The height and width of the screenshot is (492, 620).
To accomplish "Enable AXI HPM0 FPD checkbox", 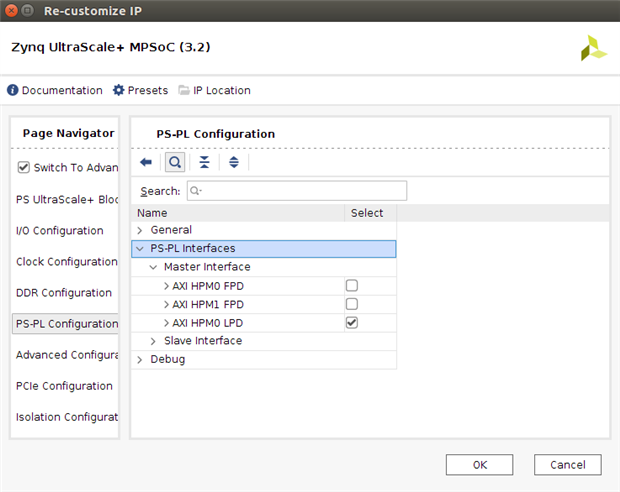I will [351, 286].
